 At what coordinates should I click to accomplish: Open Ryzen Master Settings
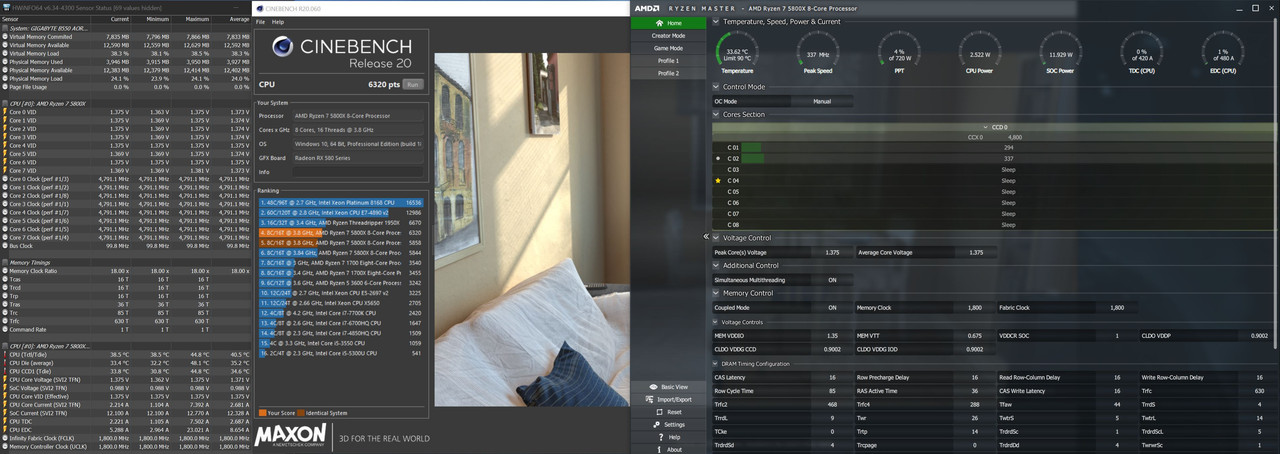(x=668, y=424)
